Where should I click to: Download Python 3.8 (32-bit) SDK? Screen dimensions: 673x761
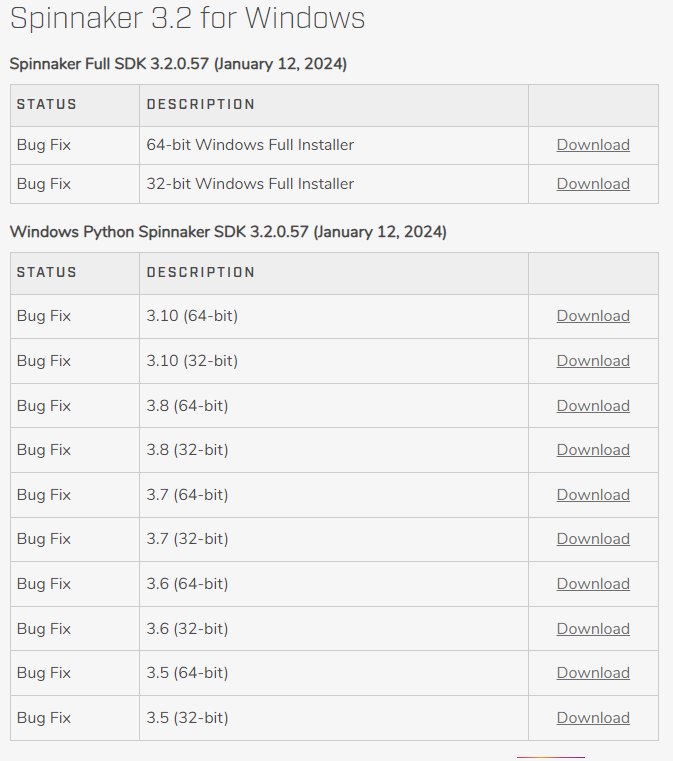coord(593,450)
